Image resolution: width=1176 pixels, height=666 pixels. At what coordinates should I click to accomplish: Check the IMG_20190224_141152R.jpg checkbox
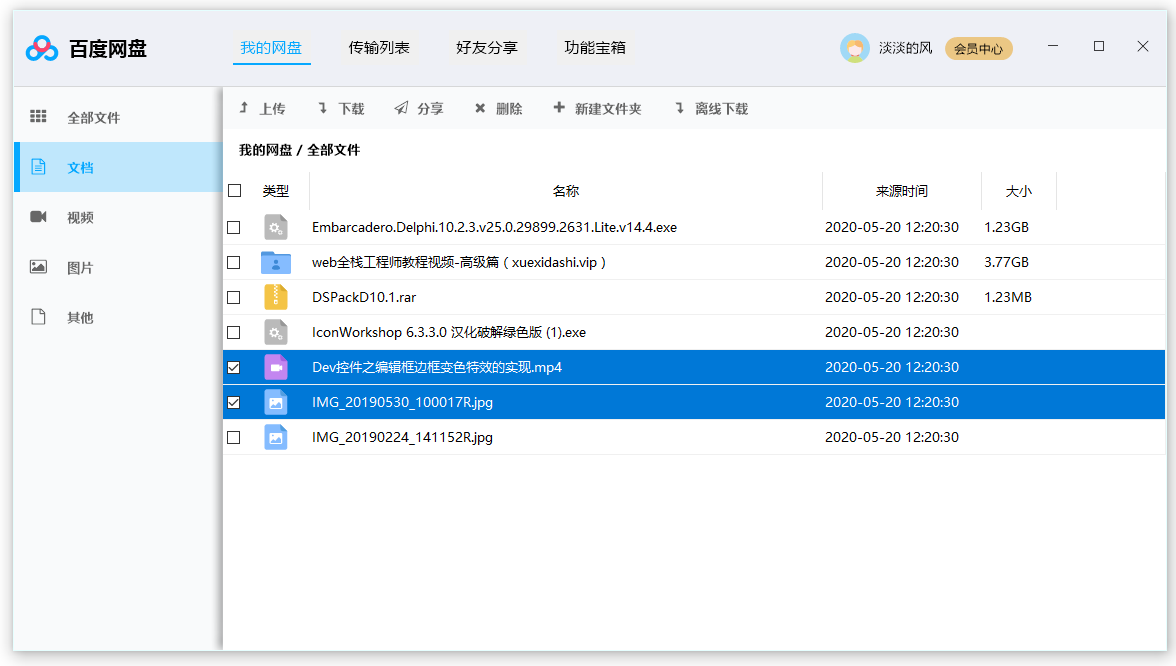(x=234, y=437)
